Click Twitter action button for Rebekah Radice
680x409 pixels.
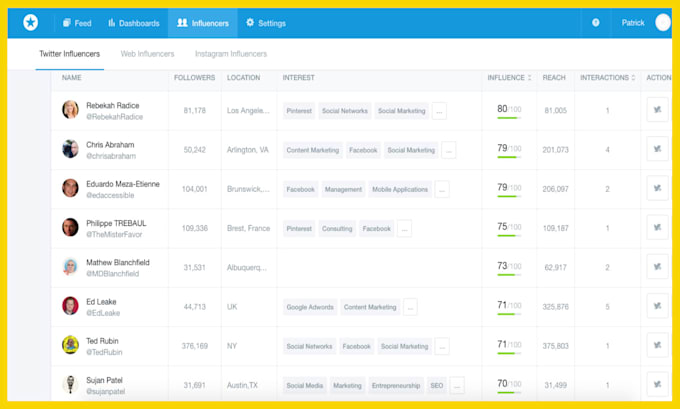[x=657, y=110]
